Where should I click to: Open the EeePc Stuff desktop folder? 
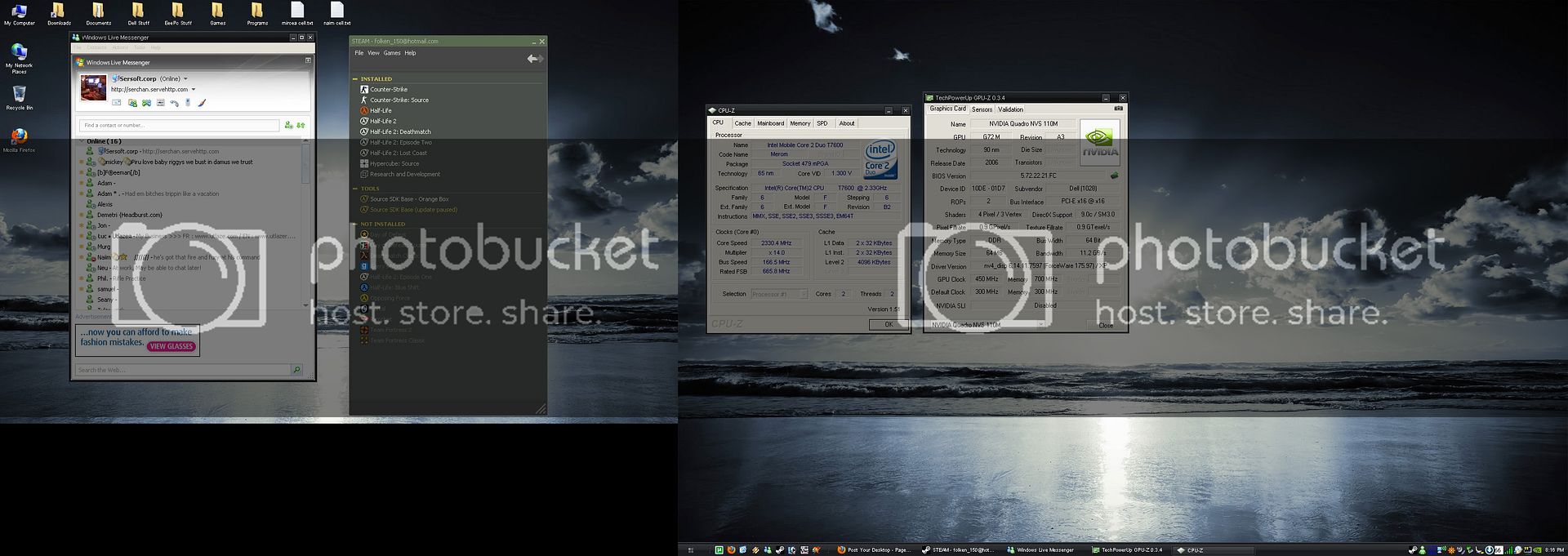(x=177, y=13)
